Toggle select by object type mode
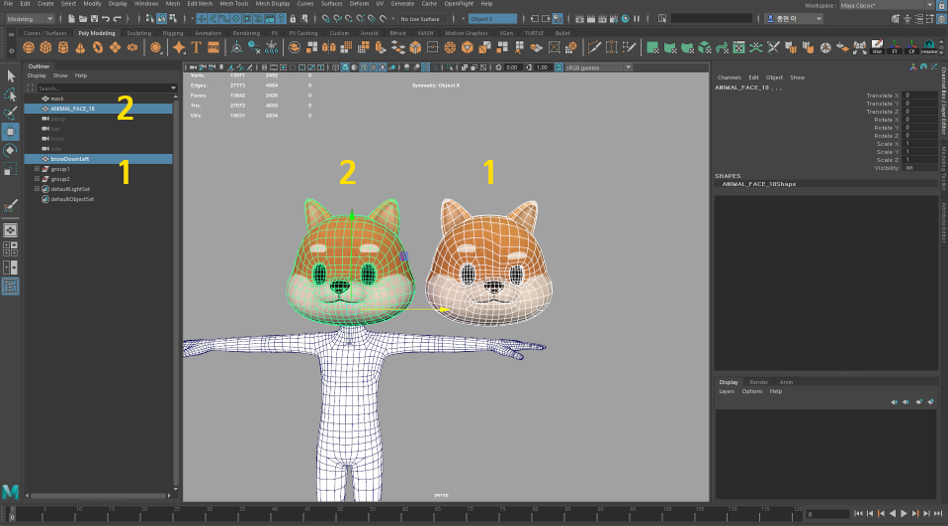Viewport: 948px width, 526px height. (x=161, y=19)
